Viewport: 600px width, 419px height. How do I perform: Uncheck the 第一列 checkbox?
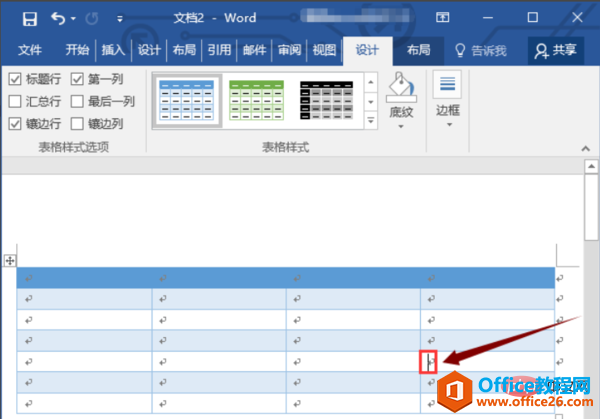(77, 79)
